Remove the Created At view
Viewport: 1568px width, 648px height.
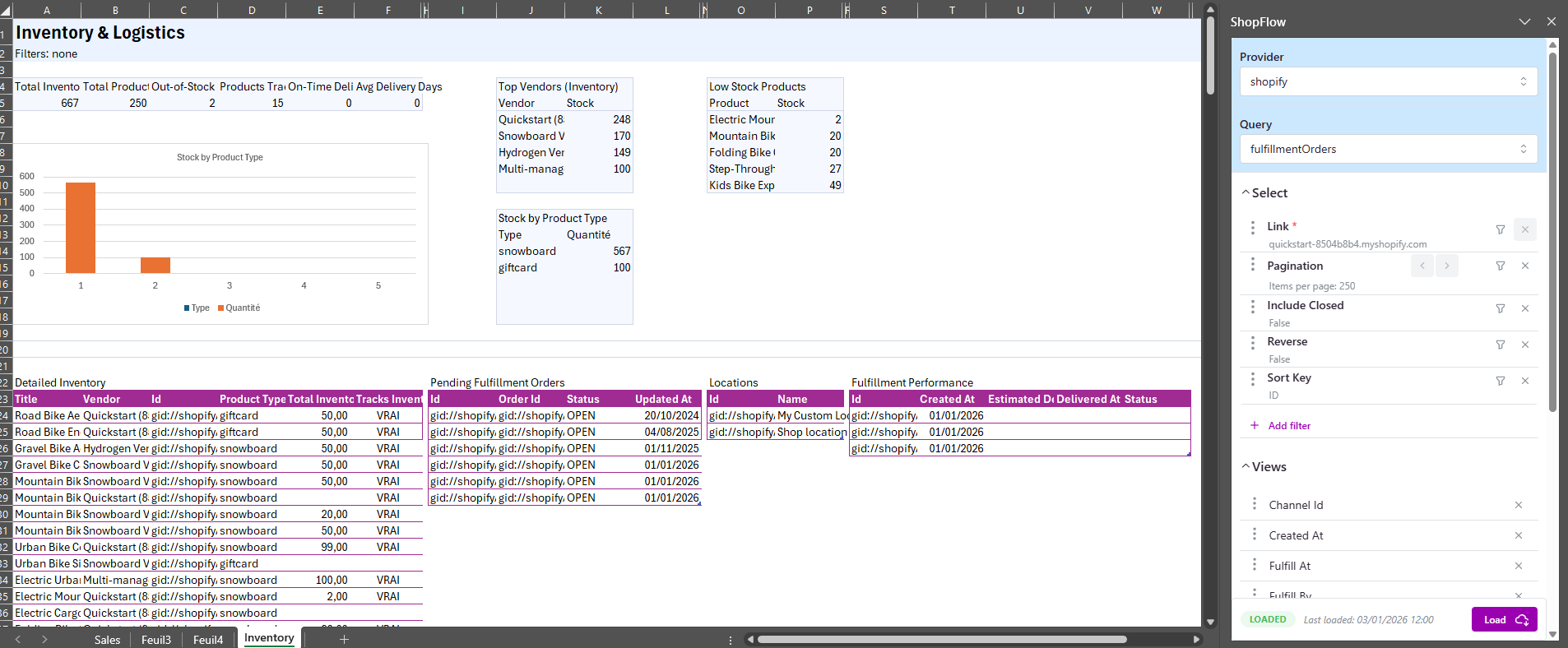[1519, 535]
